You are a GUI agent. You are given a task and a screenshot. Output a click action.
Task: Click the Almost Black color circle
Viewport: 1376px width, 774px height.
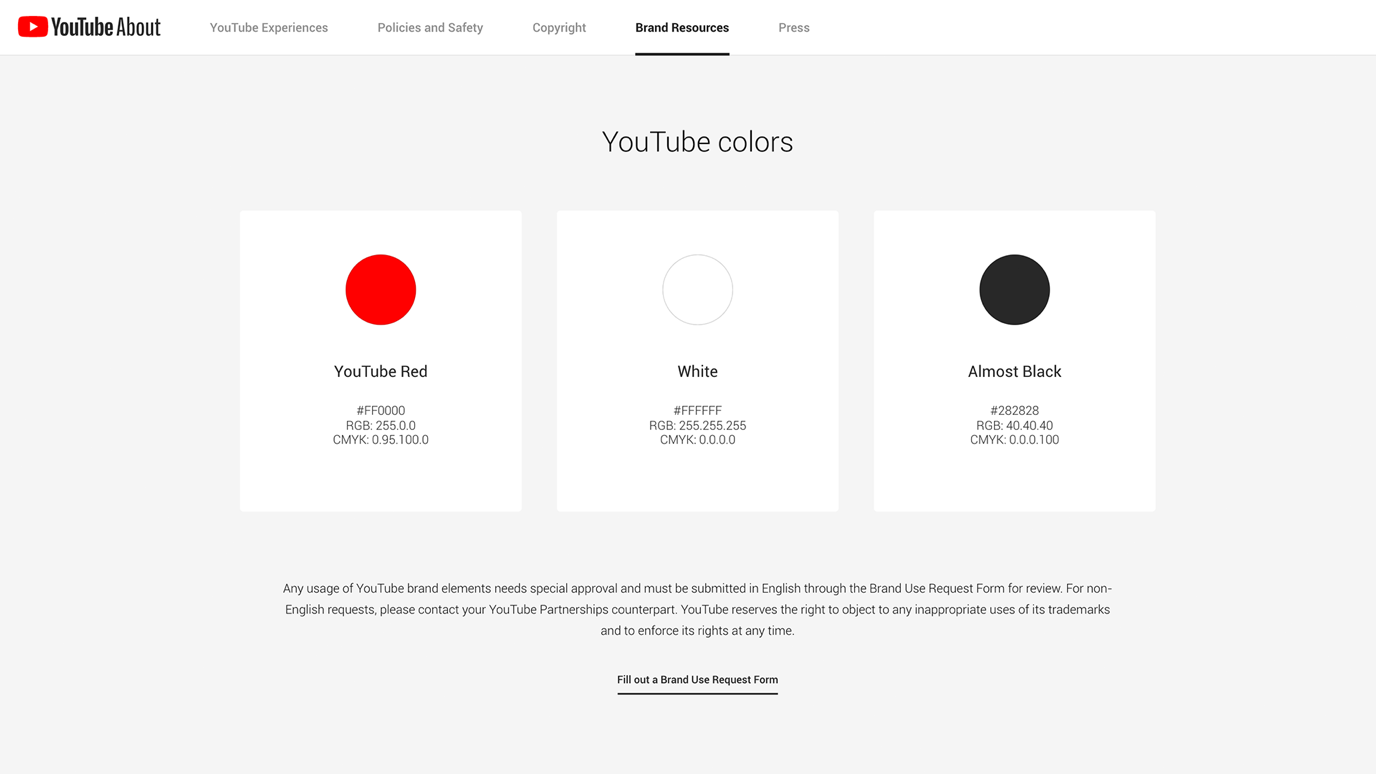point(1014,290)
